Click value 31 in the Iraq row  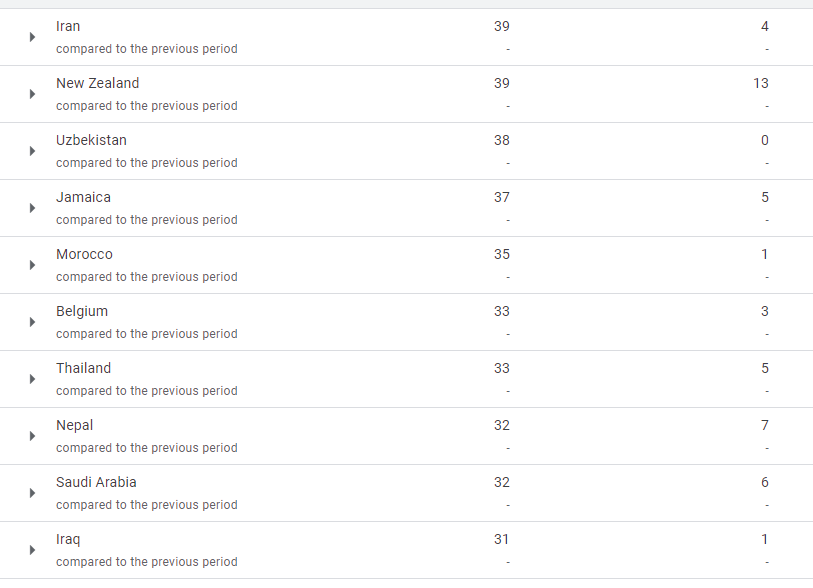pyautogui.click(x=501, y=539)
